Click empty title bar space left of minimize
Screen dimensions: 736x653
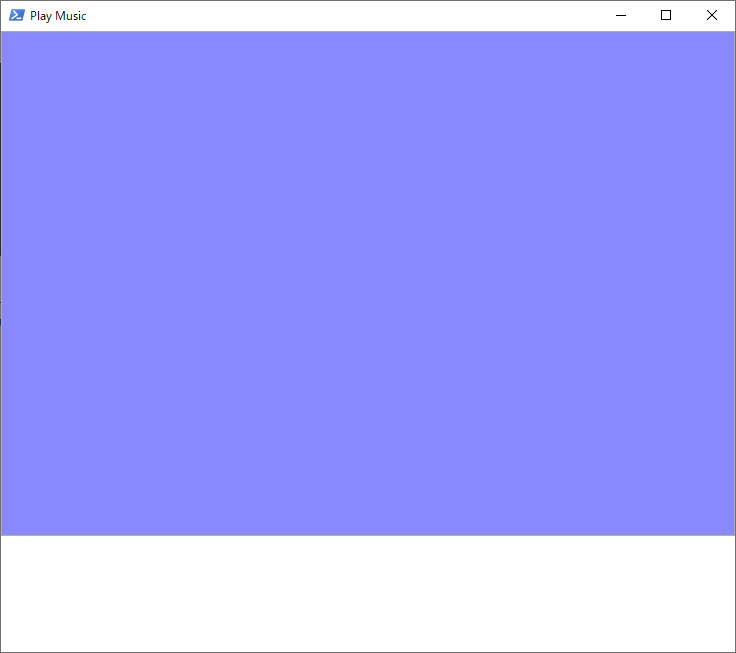click(350, 15)
